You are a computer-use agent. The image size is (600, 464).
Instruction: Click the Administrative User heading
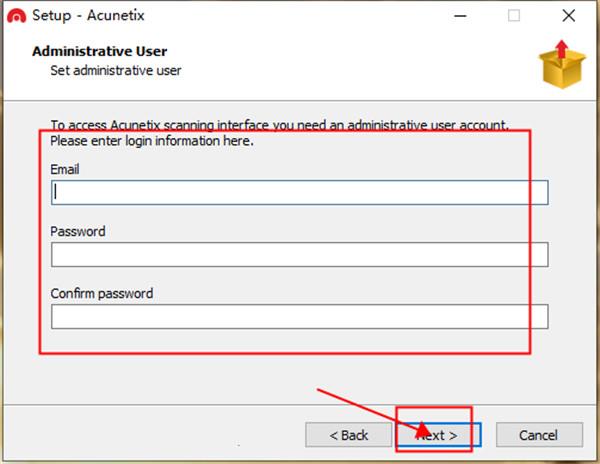[x=99, y=51]
